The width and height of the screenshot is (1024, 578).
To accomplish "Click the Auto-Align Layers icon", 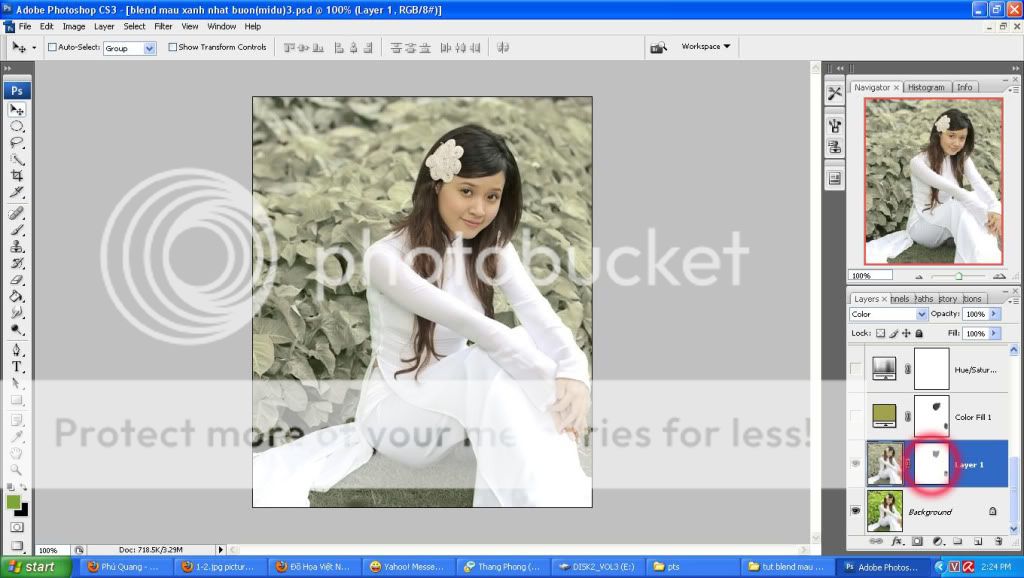I will (503, 48).
